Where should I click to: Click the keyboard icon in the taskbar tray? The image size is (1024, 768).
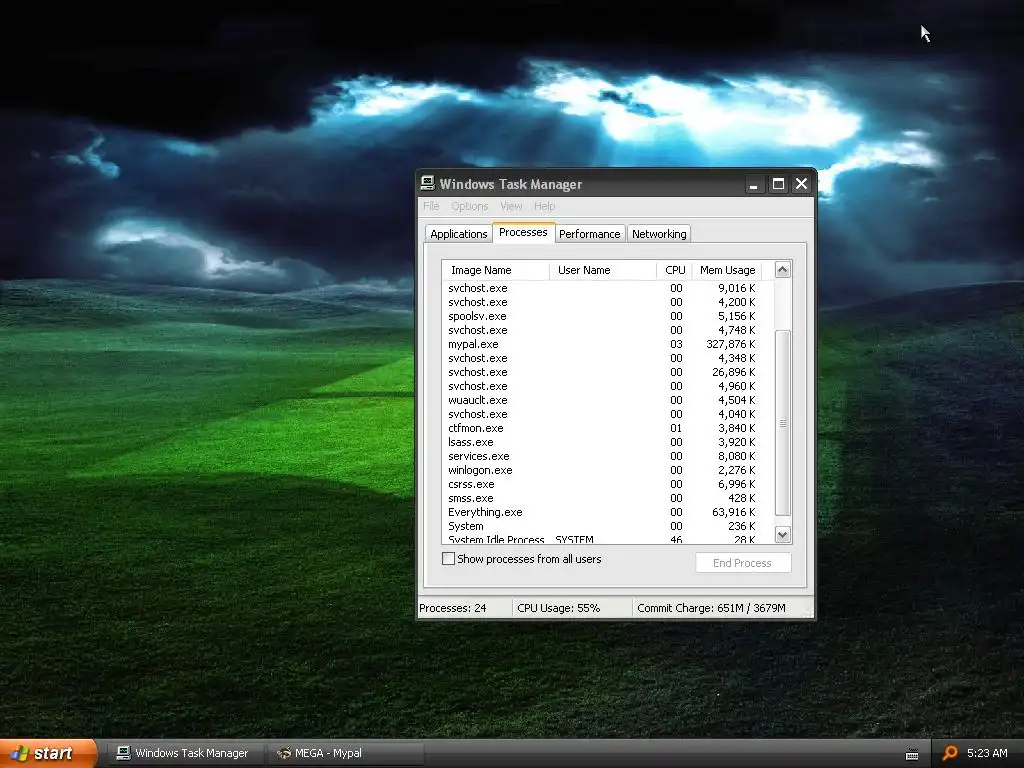(x=912, y=754)
